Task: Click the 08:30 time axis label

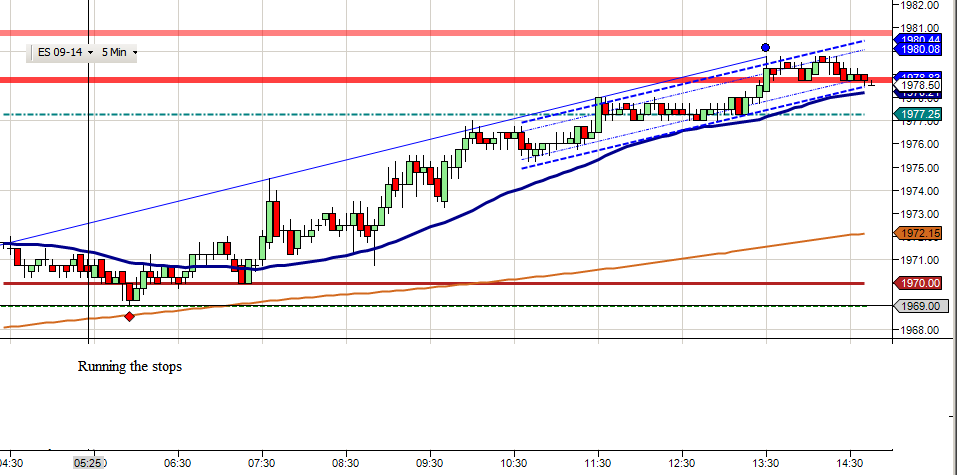Action: pyautogui.click(x=346, y=463)
